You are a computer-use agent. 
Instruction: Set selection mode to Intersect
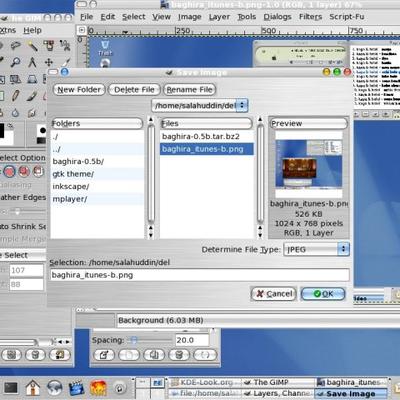39,172
